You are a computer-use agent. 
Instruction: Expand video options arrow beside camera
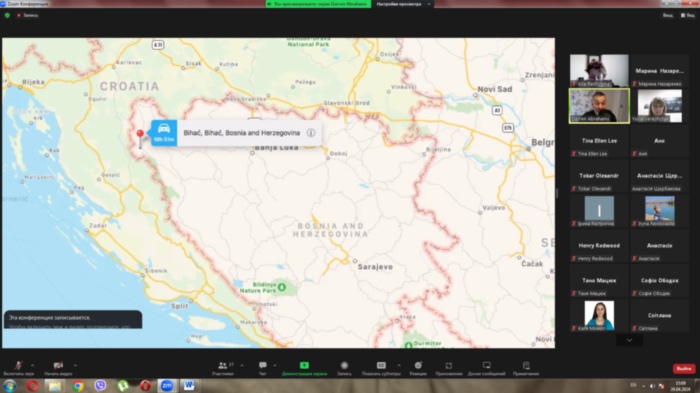pos(75,365)
